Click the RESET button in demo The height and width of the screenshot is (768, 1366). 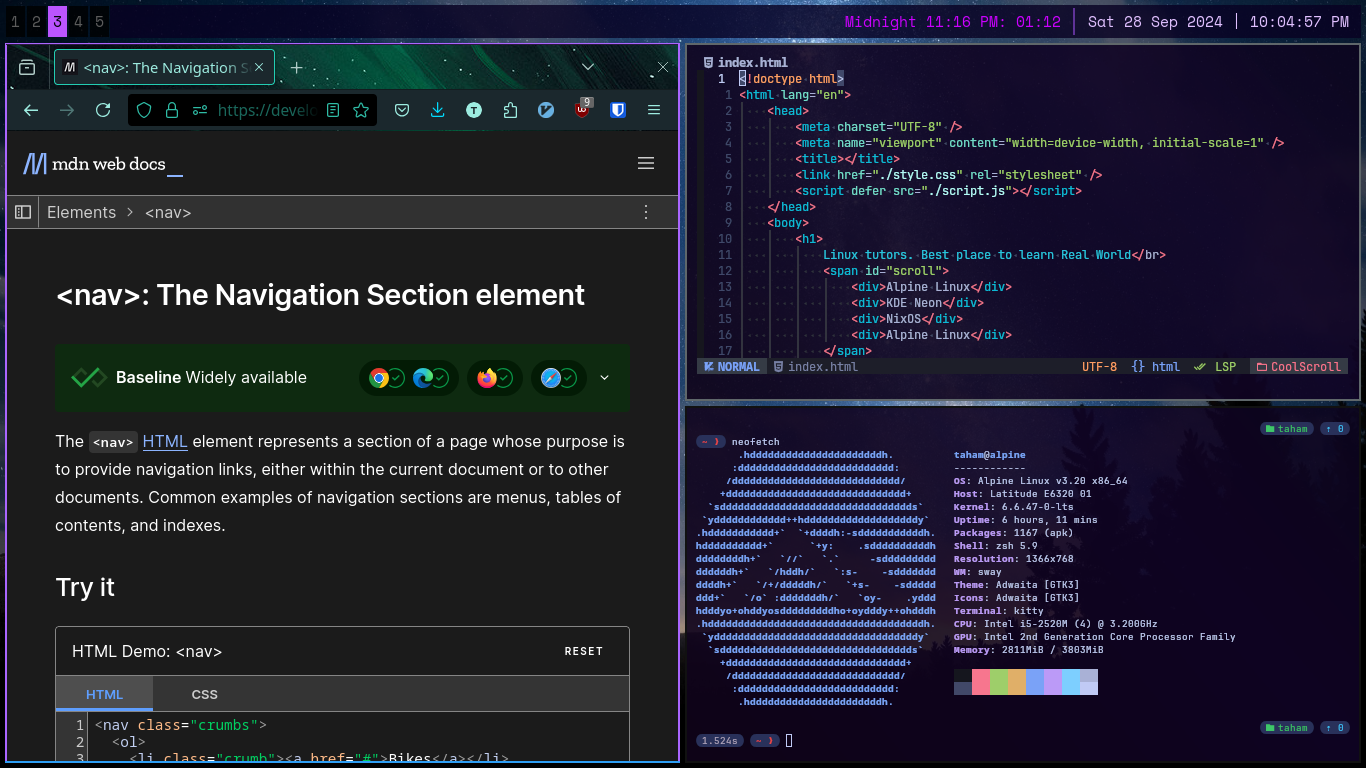(x=584, y=651)
